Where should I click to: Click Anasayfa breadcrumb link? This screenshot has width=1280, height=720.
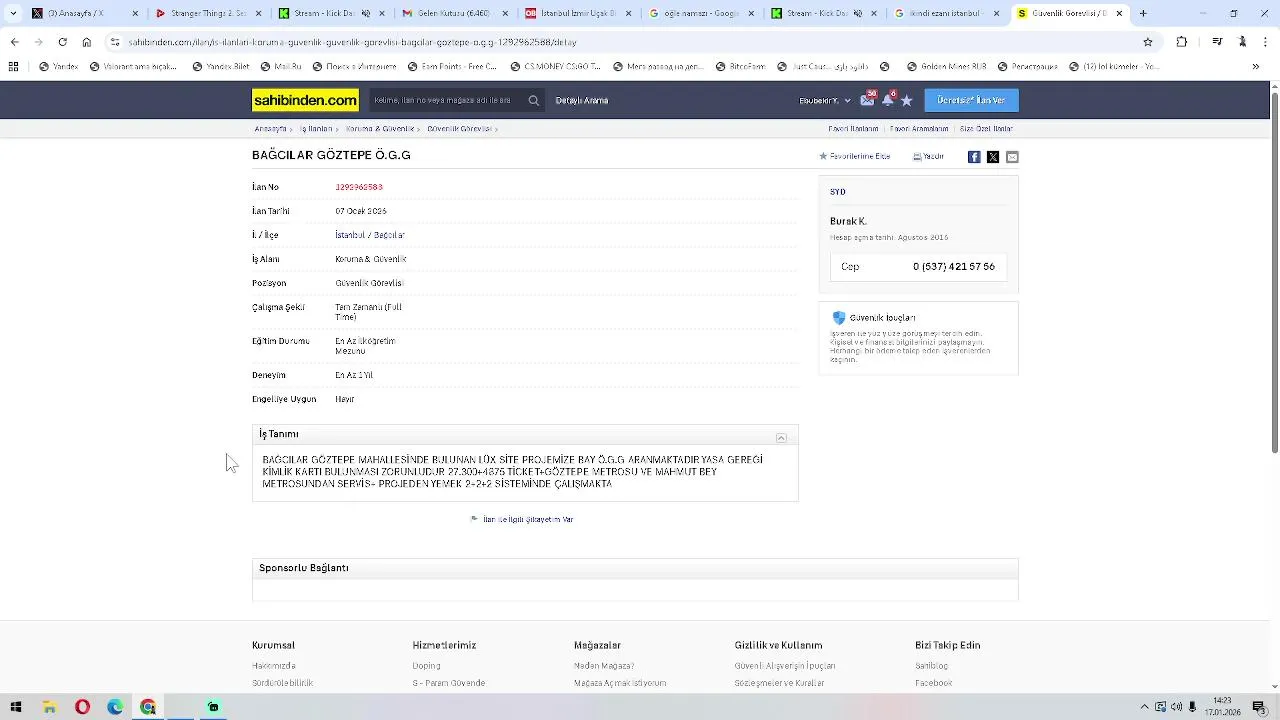pyautogui.click(x=270, y=129)
